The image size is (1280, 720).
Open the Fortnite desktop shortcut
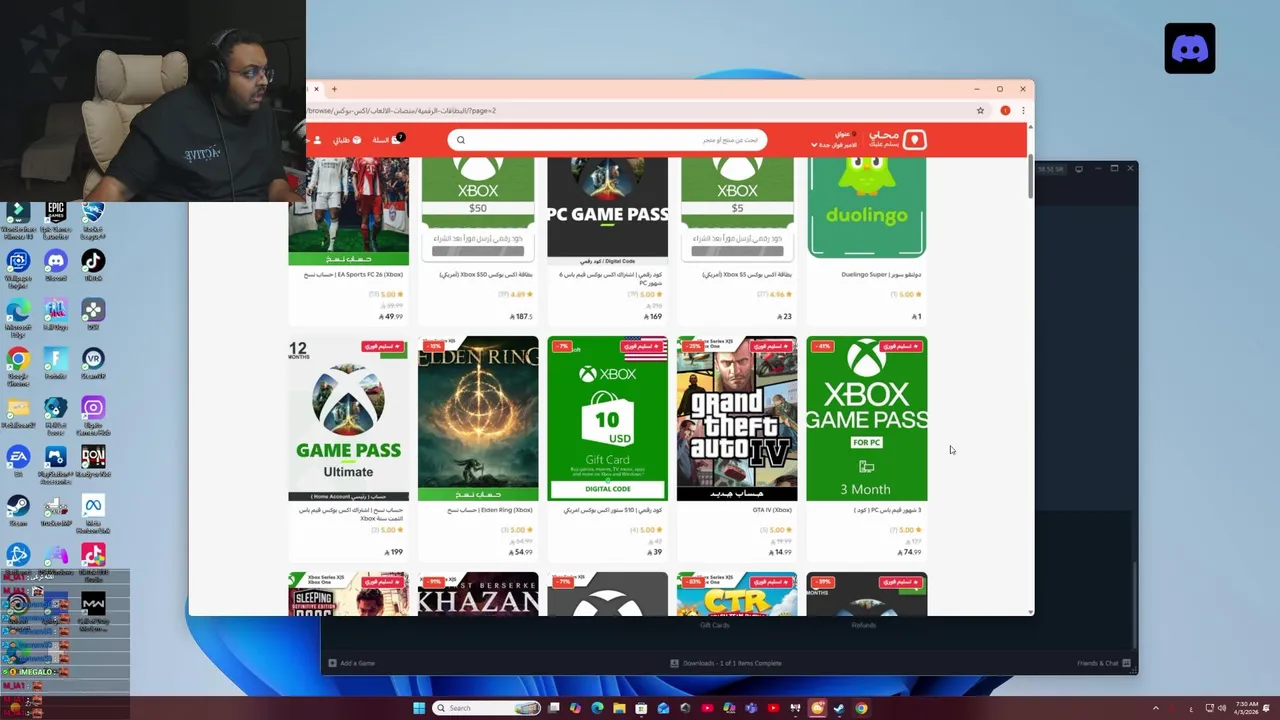click(x=56, y=363)
